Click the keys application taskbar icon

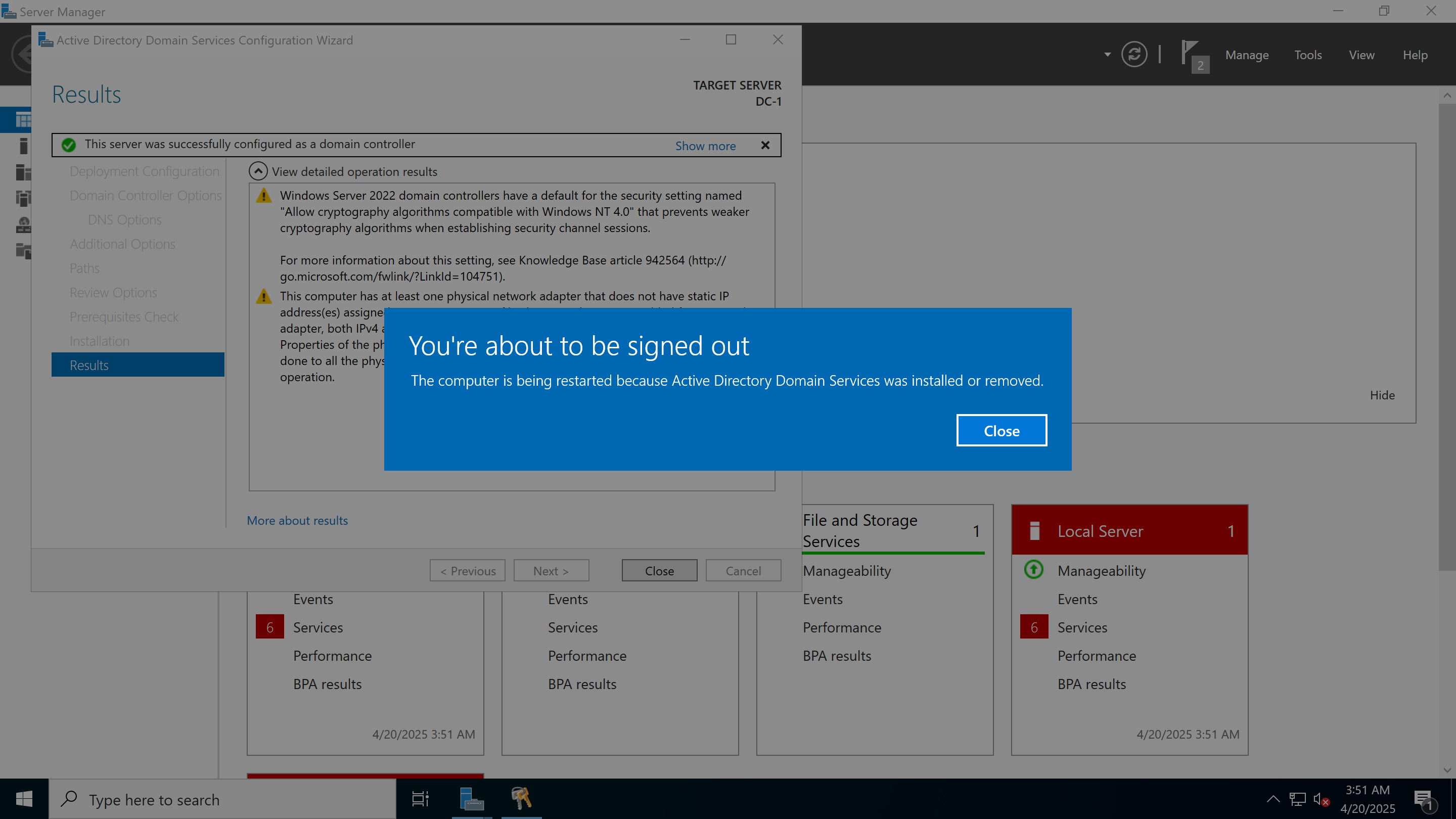521,799
